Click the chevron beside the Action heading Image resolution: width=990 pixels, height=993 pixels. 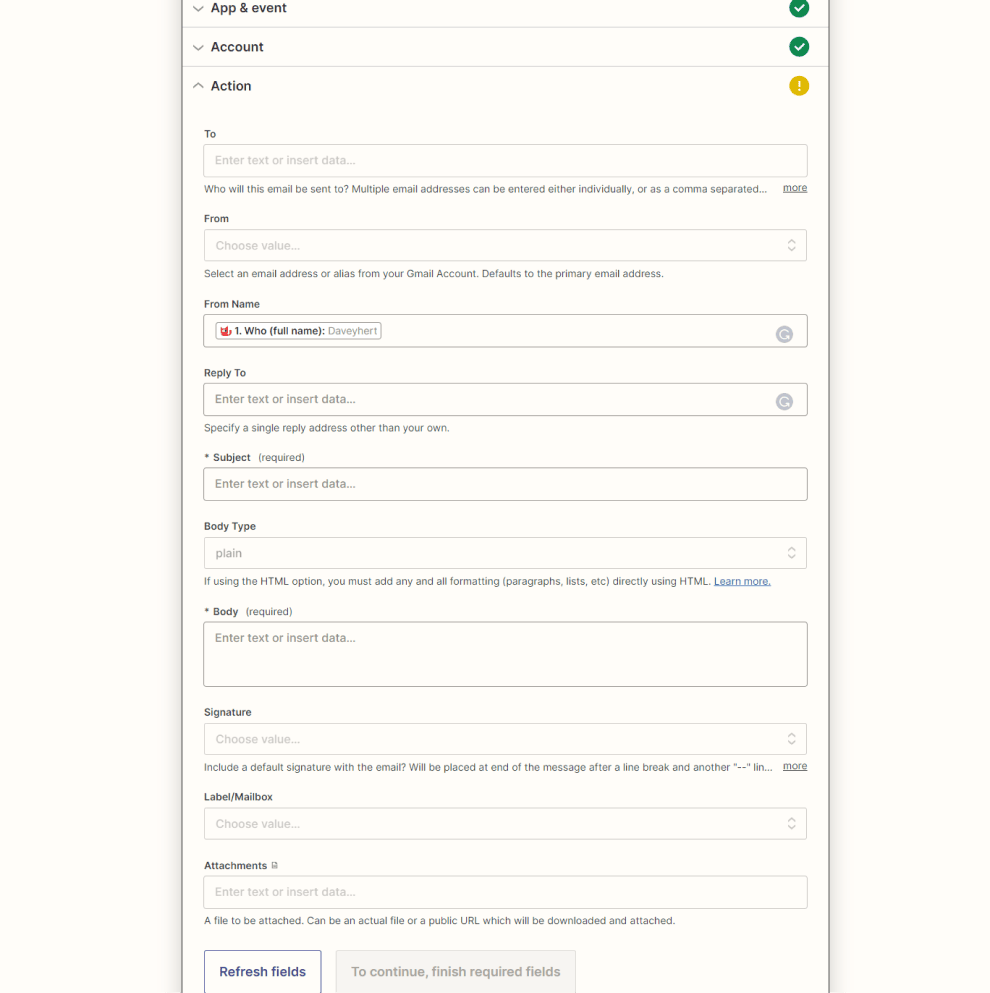[198, 85]
